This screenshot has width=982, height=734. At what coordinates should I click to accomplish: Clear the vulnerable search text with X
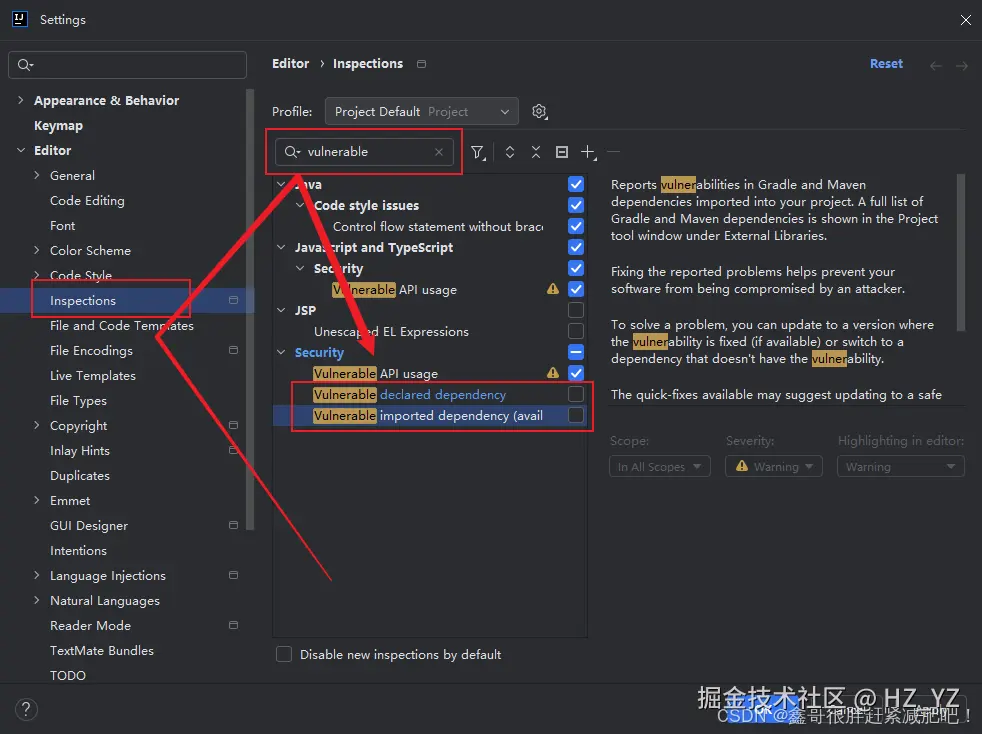(439, 152)
